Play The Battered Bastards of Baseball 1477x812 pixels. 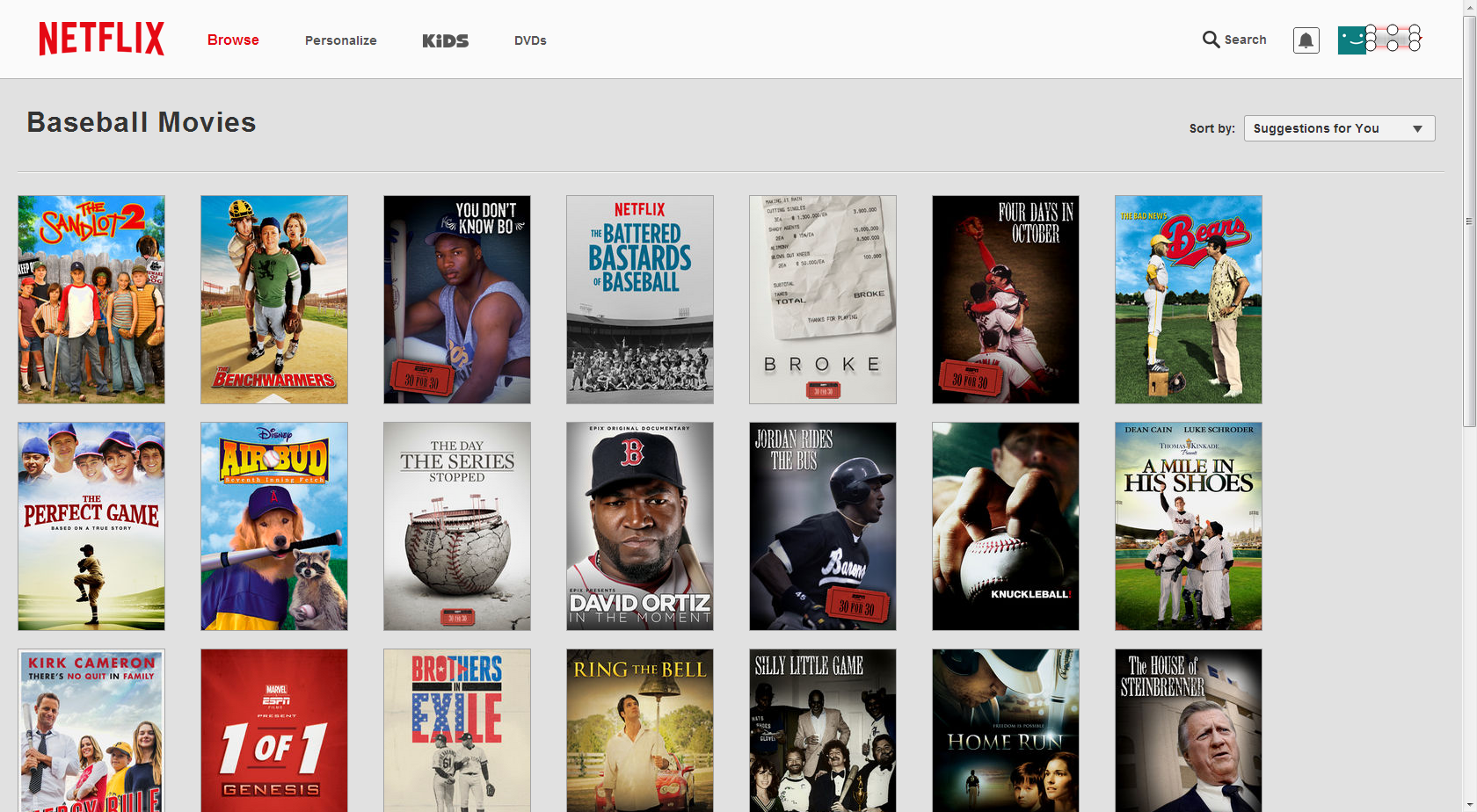point(639,299)
